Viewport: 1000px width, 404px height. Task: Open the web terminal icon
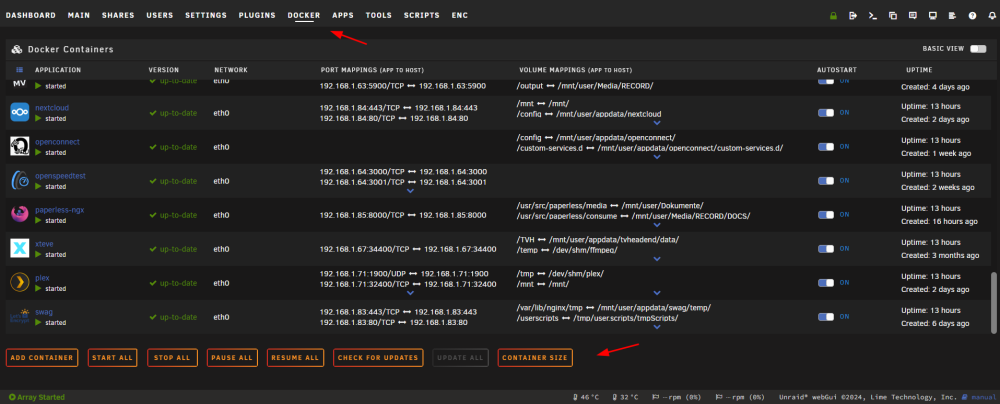[x=872, y=16]
